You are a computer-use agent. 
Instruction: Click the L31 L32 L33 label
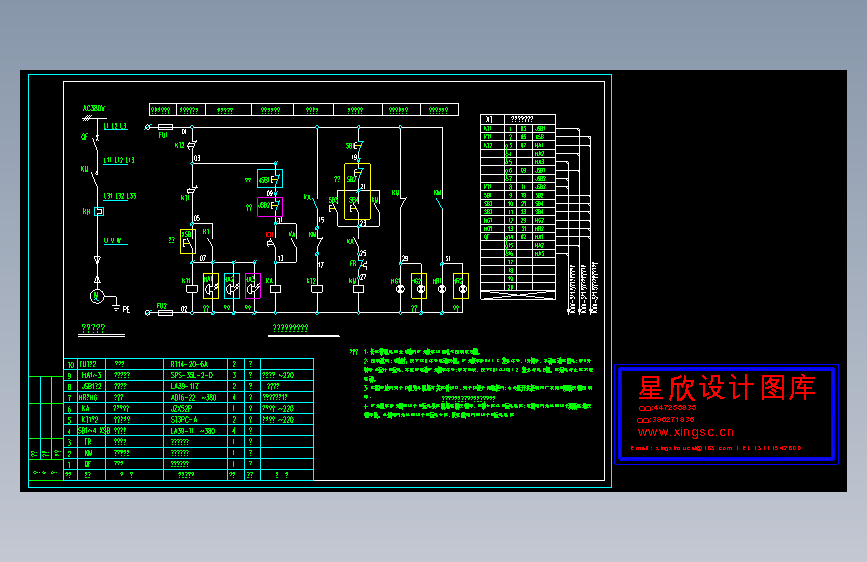(x=120, y=196)
